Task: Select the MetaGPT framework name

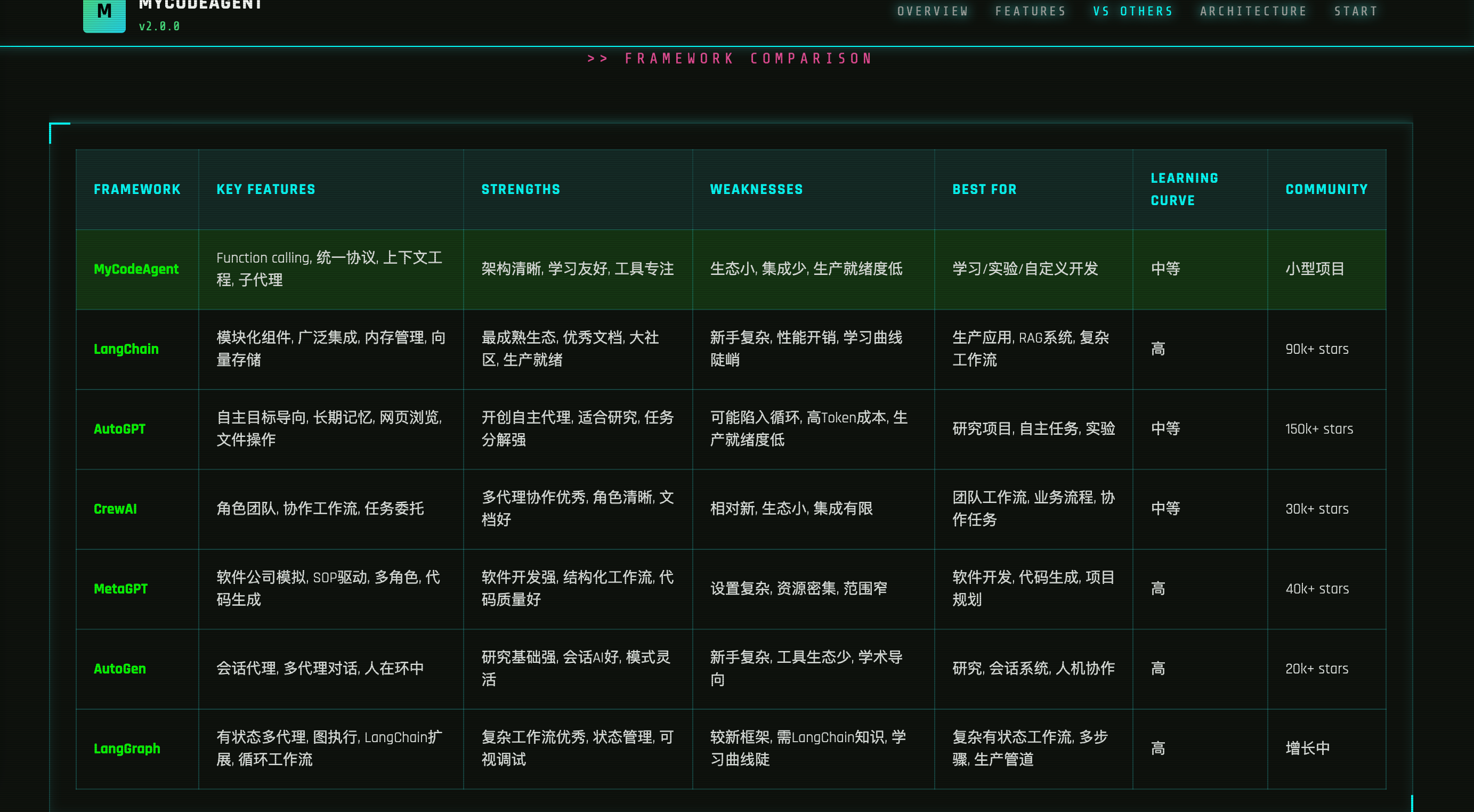Action: click(121, 589)
